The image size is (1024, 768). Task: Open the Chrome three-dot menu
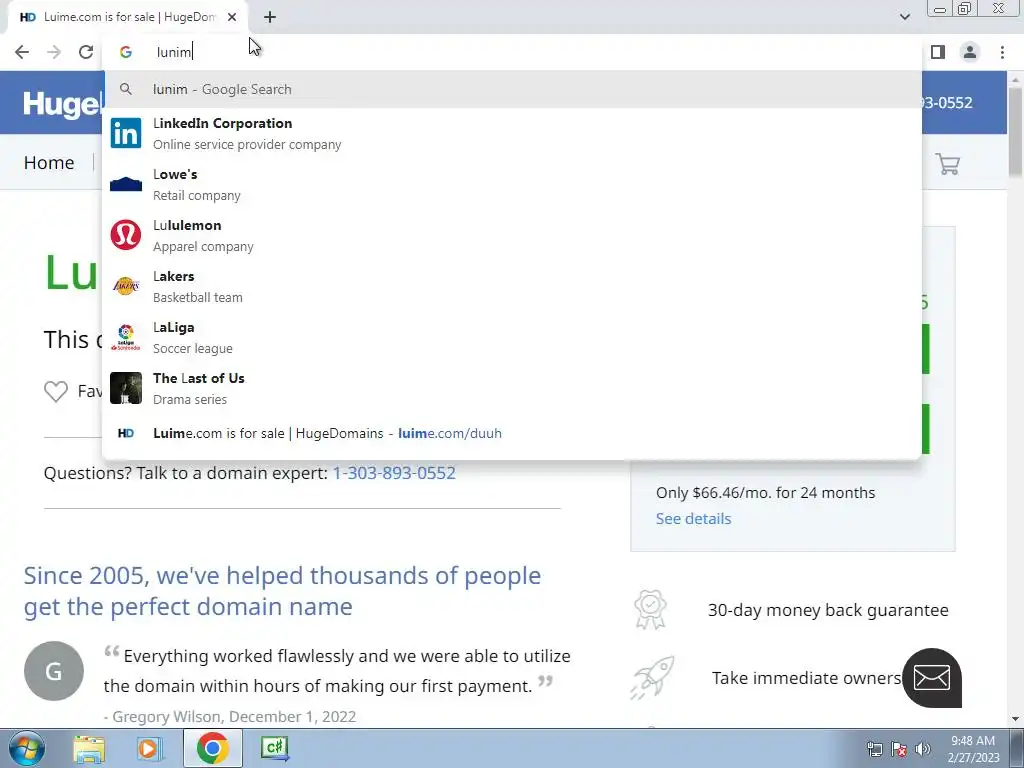[1002, 52]
